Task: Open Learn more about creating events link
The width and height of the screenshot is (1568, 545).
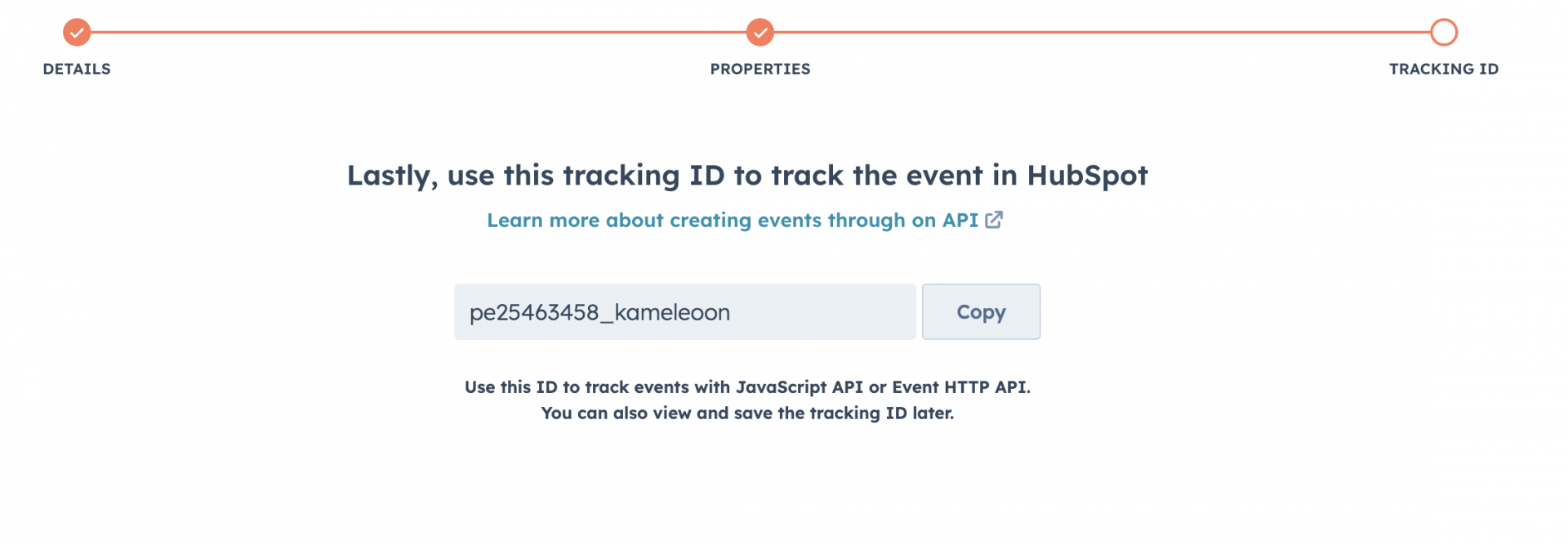Action: coord(732,221)
